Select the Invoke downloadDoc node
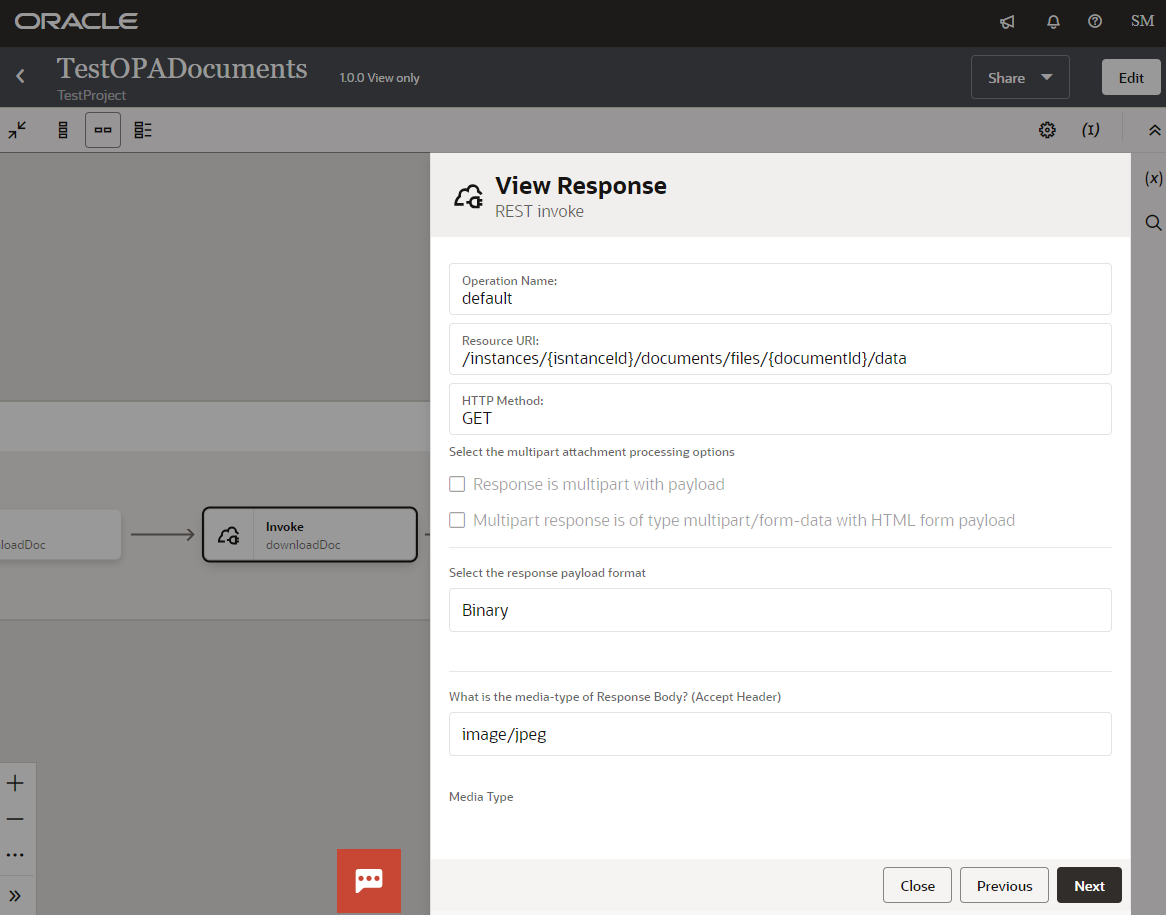This screenshot has height=915, width=1166. point(310,534)
